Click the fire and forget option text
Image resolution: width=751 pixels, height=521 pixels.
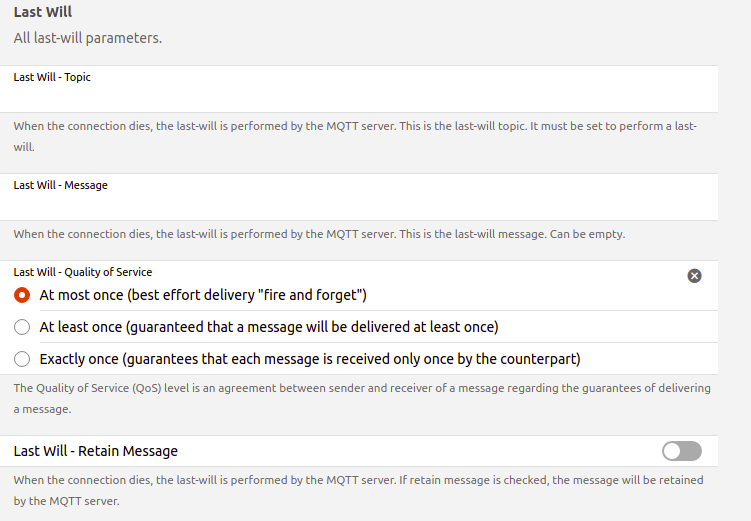203,295
